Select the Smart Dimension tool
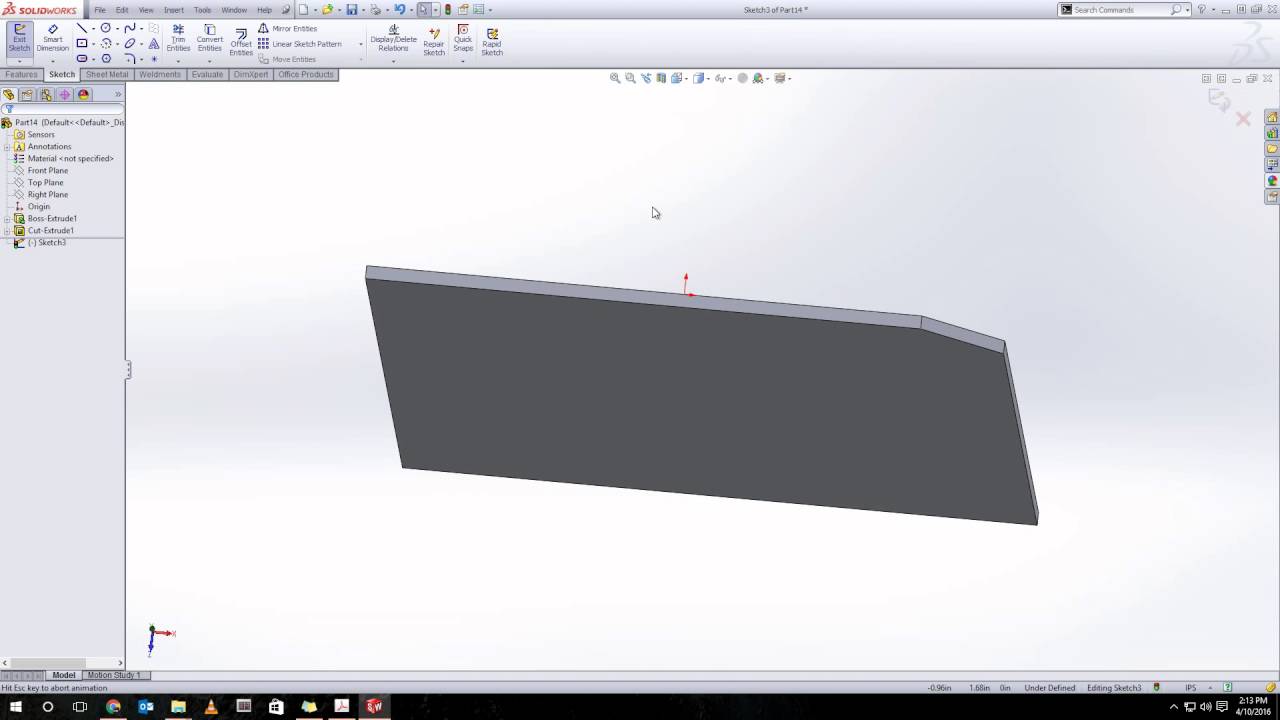 pos(53,38)
